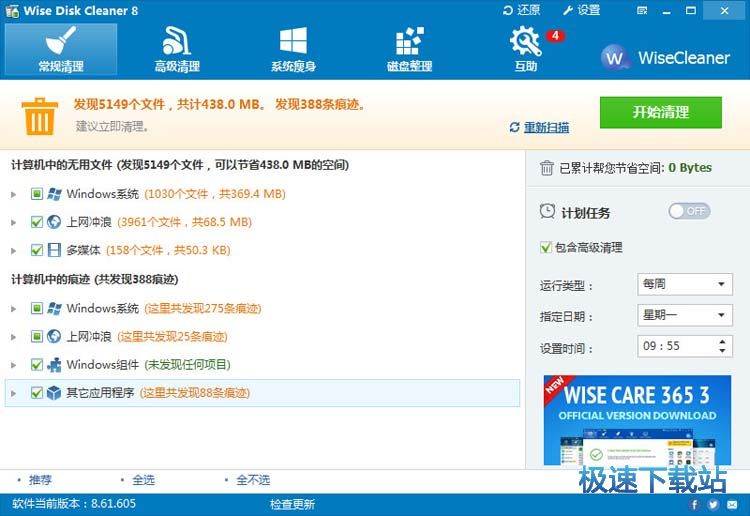The width and height of the screenshot is (750, 516).
Task: Uncheck 包含高级清理 checkbox
Action: pos(546,247)
